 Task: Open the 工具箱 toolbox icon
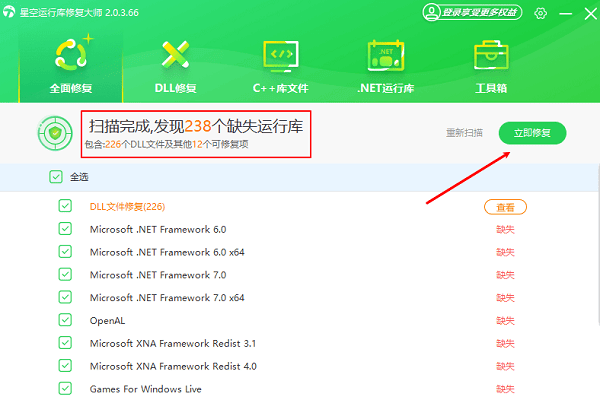click(491, 55)
